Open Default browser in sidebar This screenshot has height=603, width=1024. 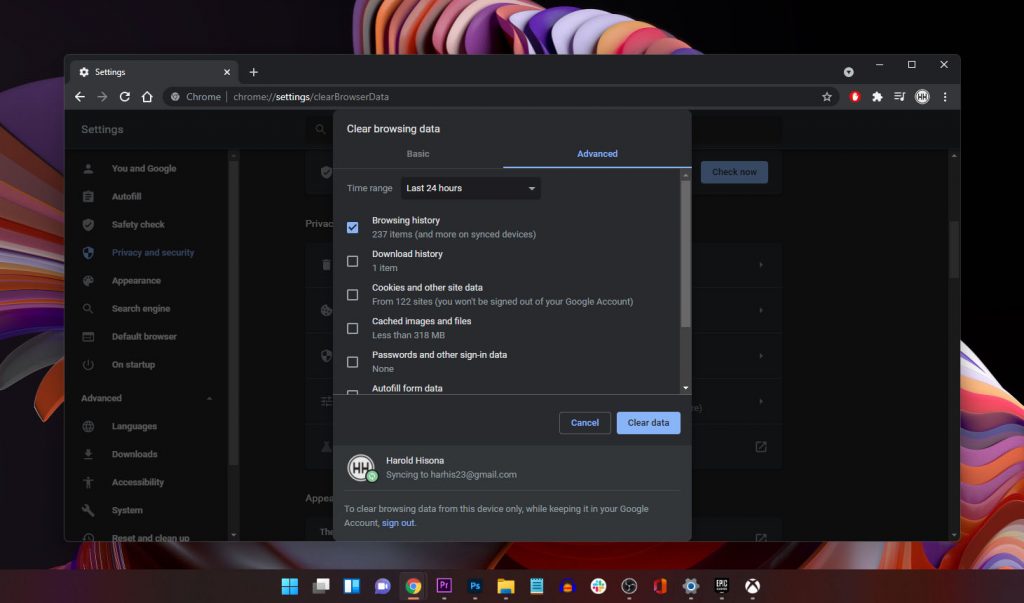coord(144,337)
